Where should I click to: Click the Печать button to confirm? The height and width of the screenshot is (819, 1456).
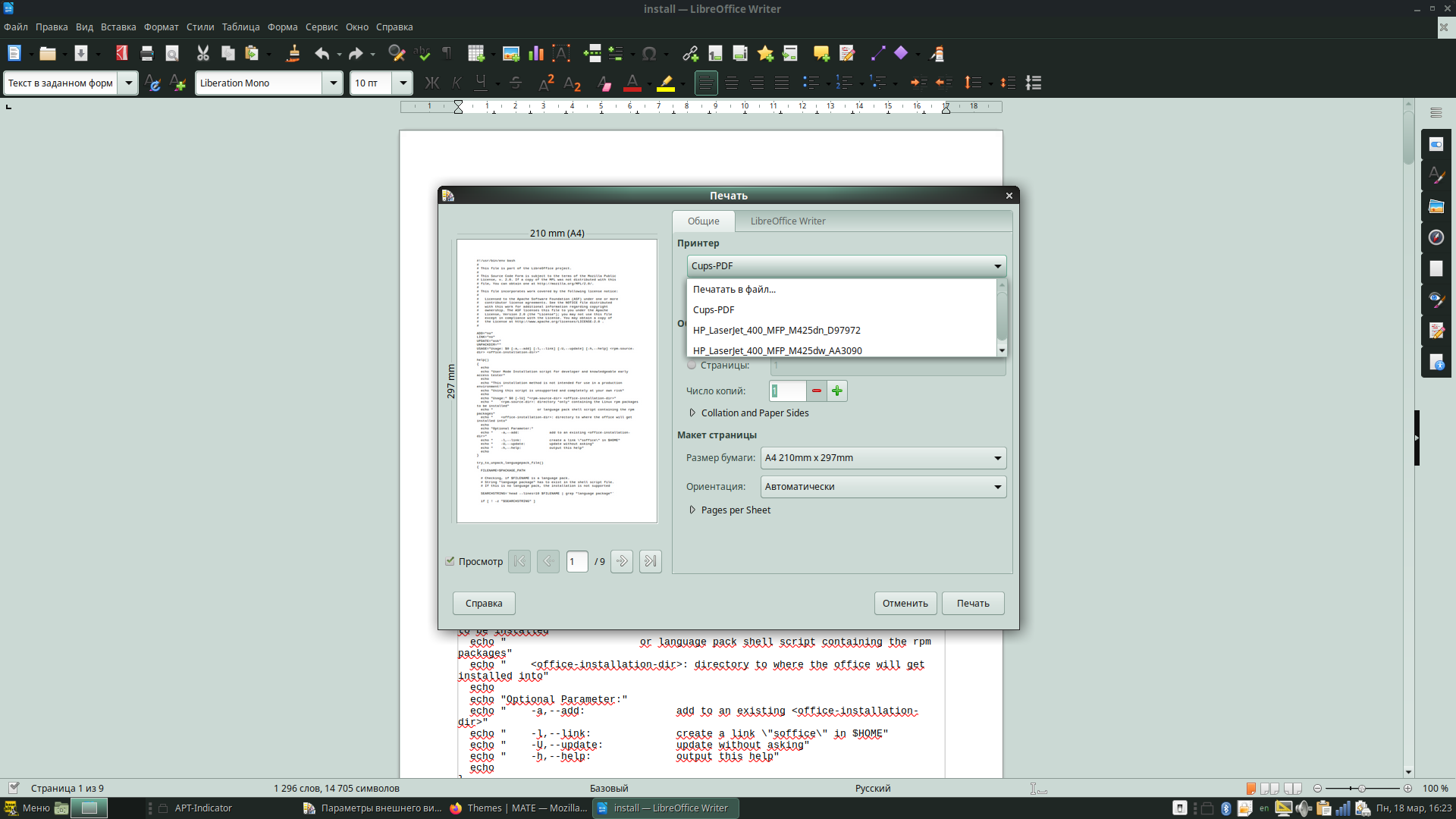[x=972, y=603]
